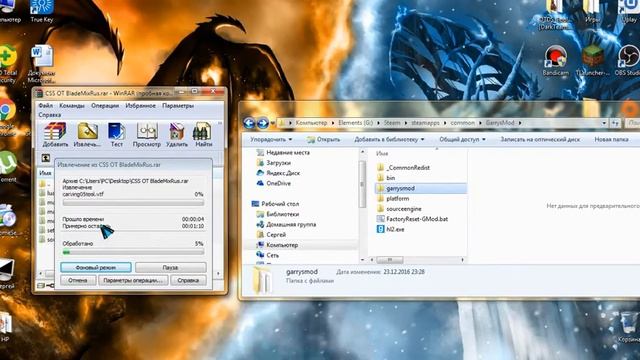Click the WinRAR up-one-level folder icon
This screenshot has width=640, height=360.
(x=46, y=158)
